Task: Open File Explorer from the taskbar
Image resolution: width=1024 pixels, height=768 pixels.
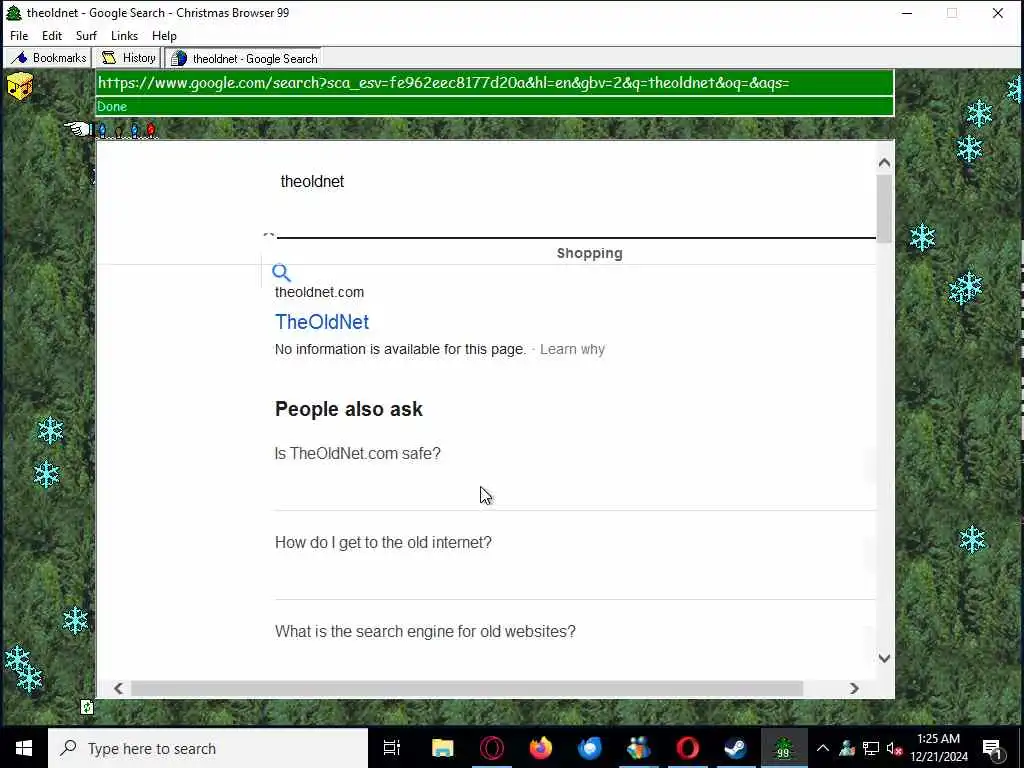Action: [442, 748]
